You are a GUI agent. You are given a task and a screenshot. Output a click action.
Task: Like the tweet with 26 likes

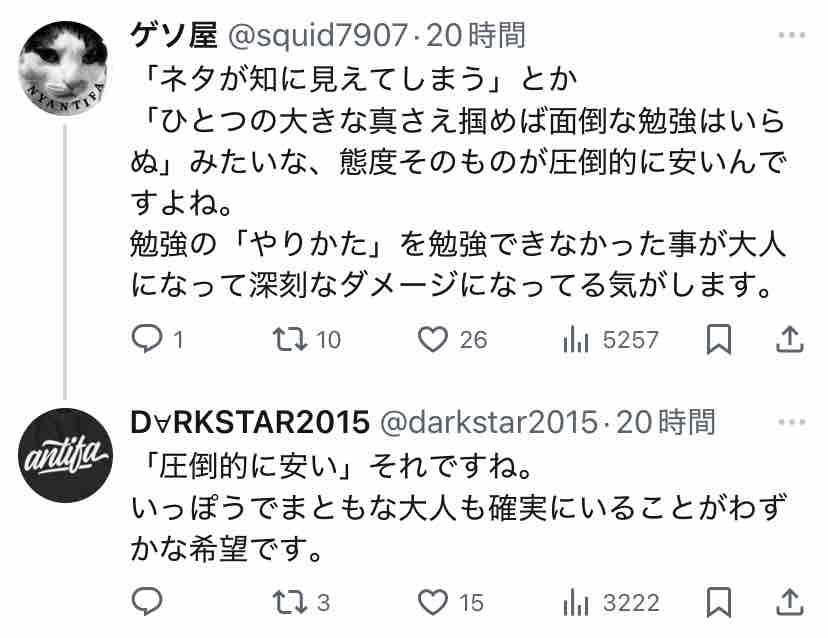[x=452, y=340]
